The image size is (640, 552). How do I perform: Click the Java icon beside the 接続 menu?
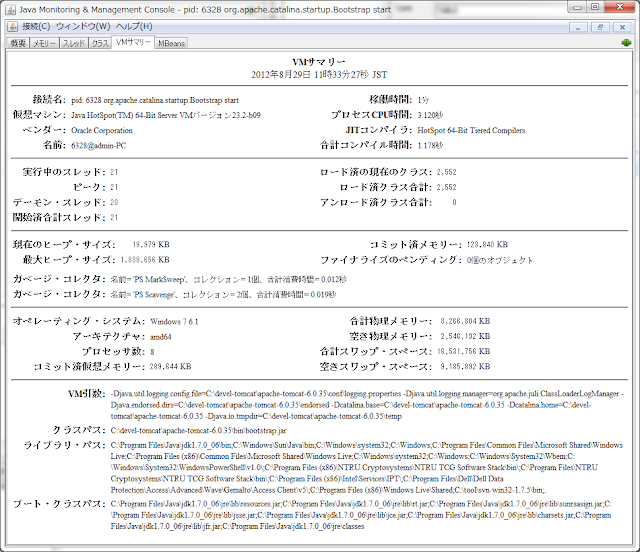[13, 27]
